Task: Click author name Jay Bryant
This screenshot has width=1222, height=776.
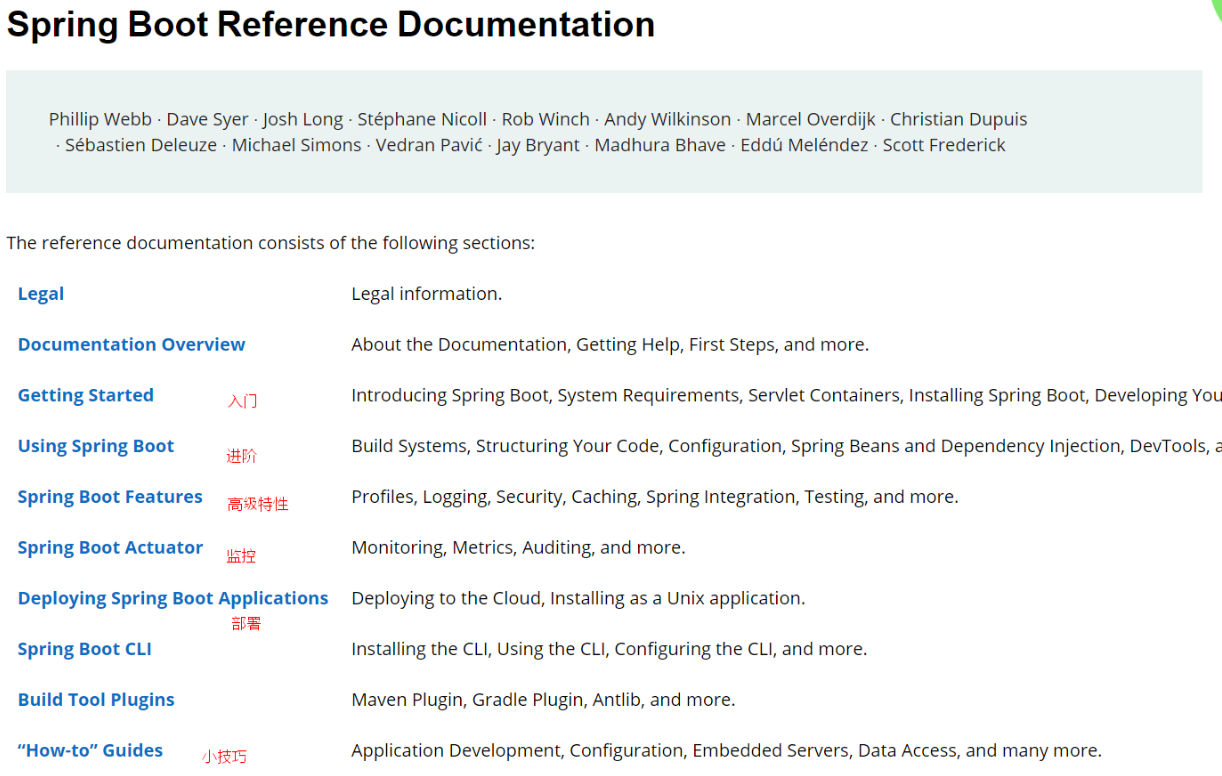Action: tap(538, 146)
